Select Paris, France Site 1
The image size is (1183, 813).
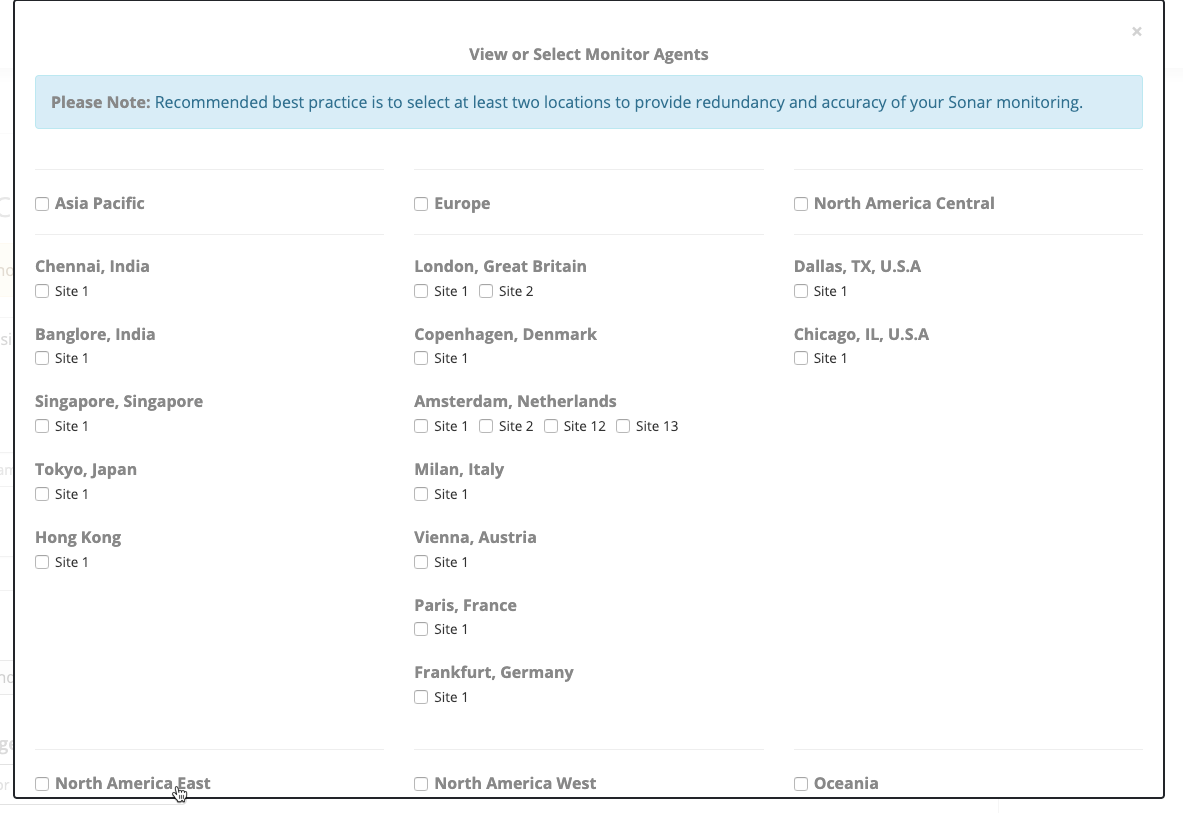(x=421, y=629)
